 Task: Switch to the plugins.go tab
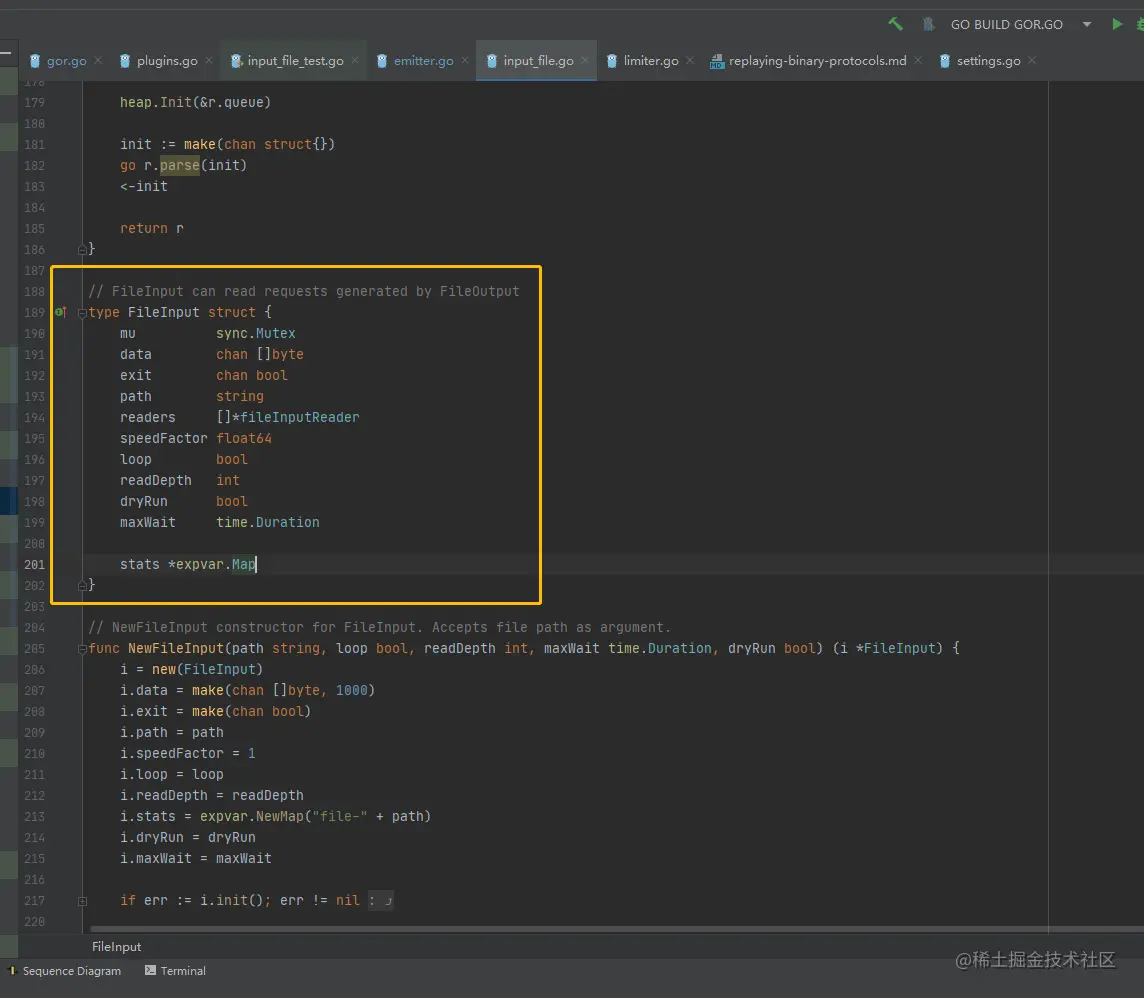pyautogui.click(x=167, y=61)
